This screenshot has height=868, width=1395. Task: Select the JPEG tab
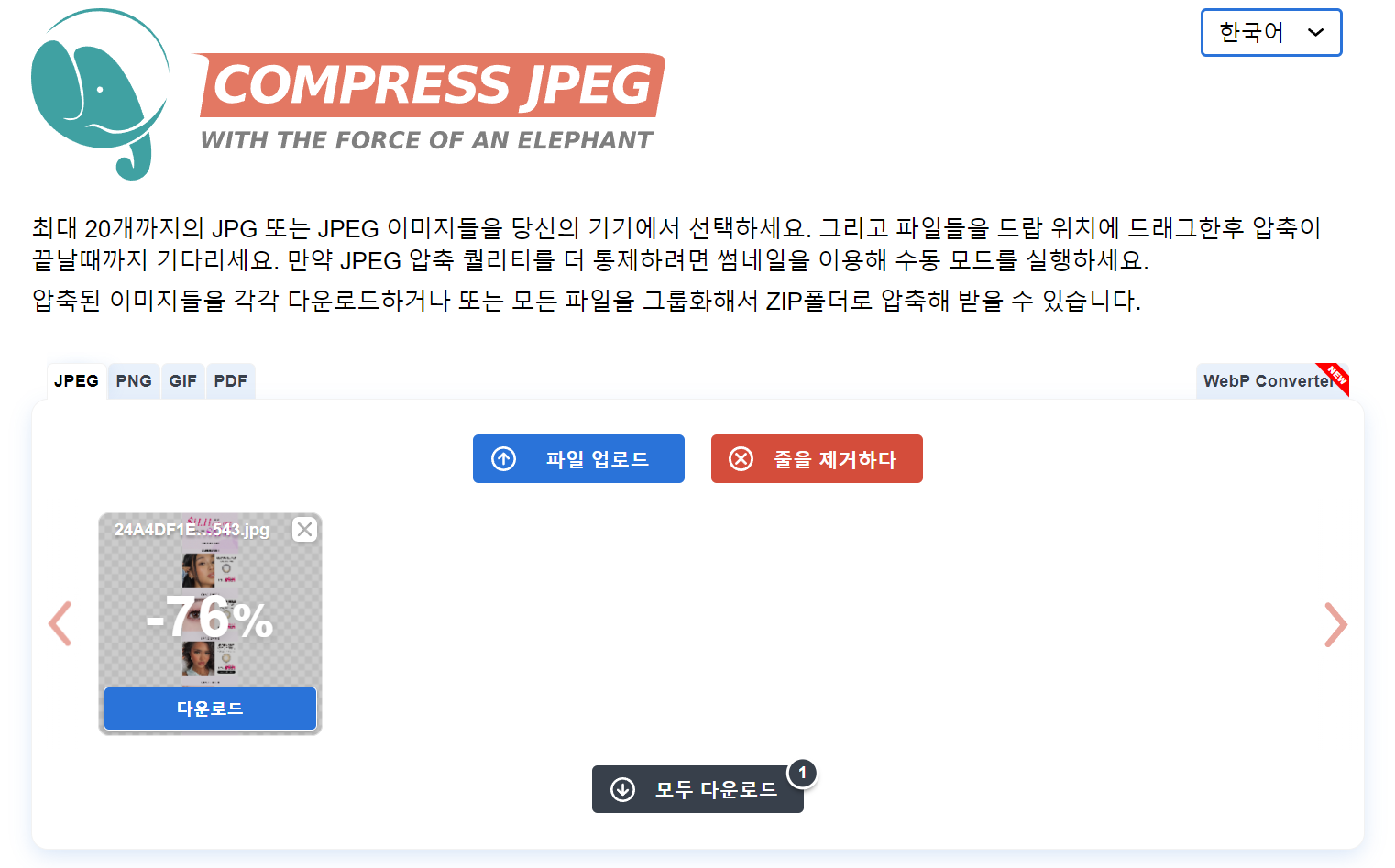pyautogui.click(x=76, y=381)
